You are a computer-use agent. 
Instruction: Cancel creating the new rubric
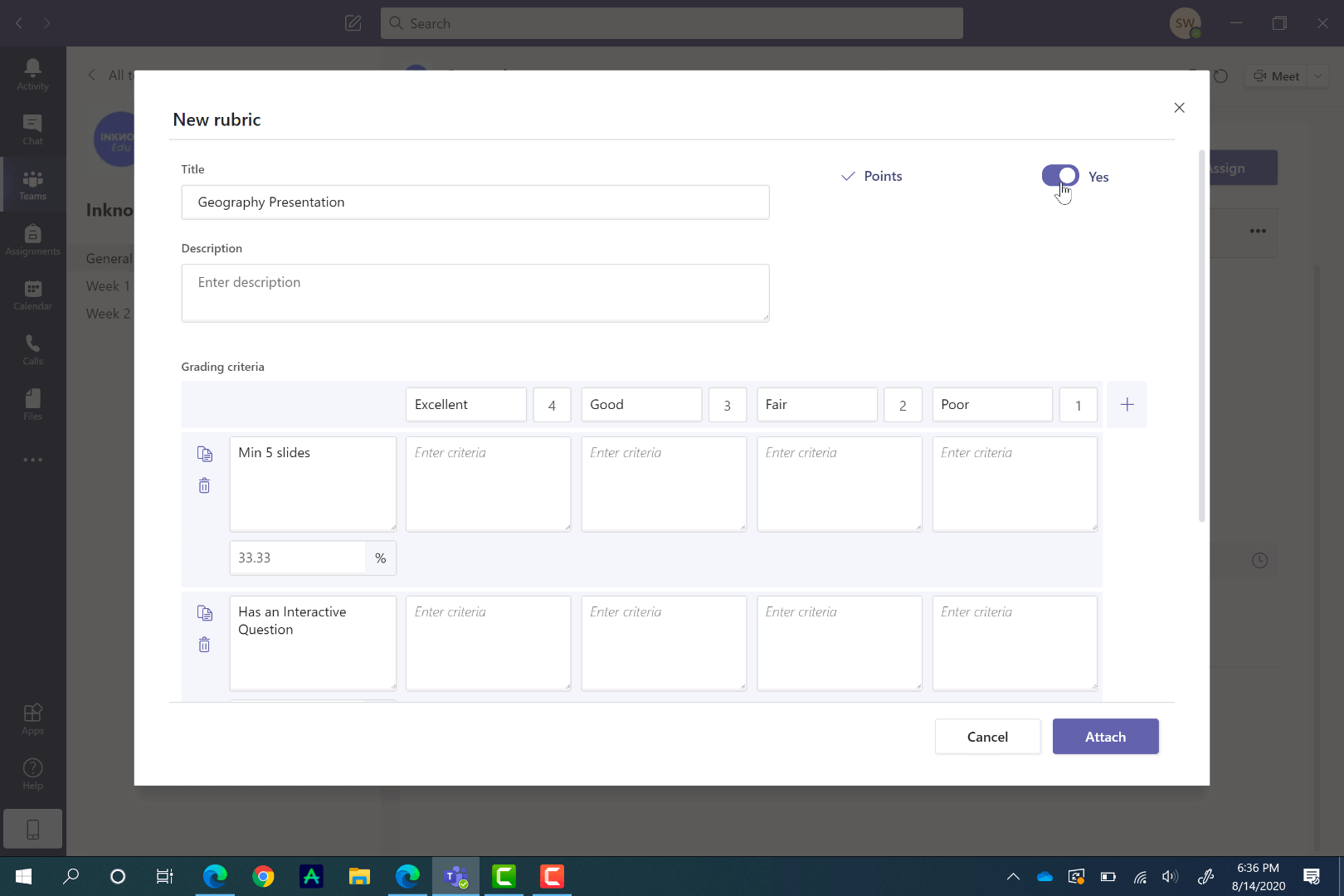(x=987, y=736)
